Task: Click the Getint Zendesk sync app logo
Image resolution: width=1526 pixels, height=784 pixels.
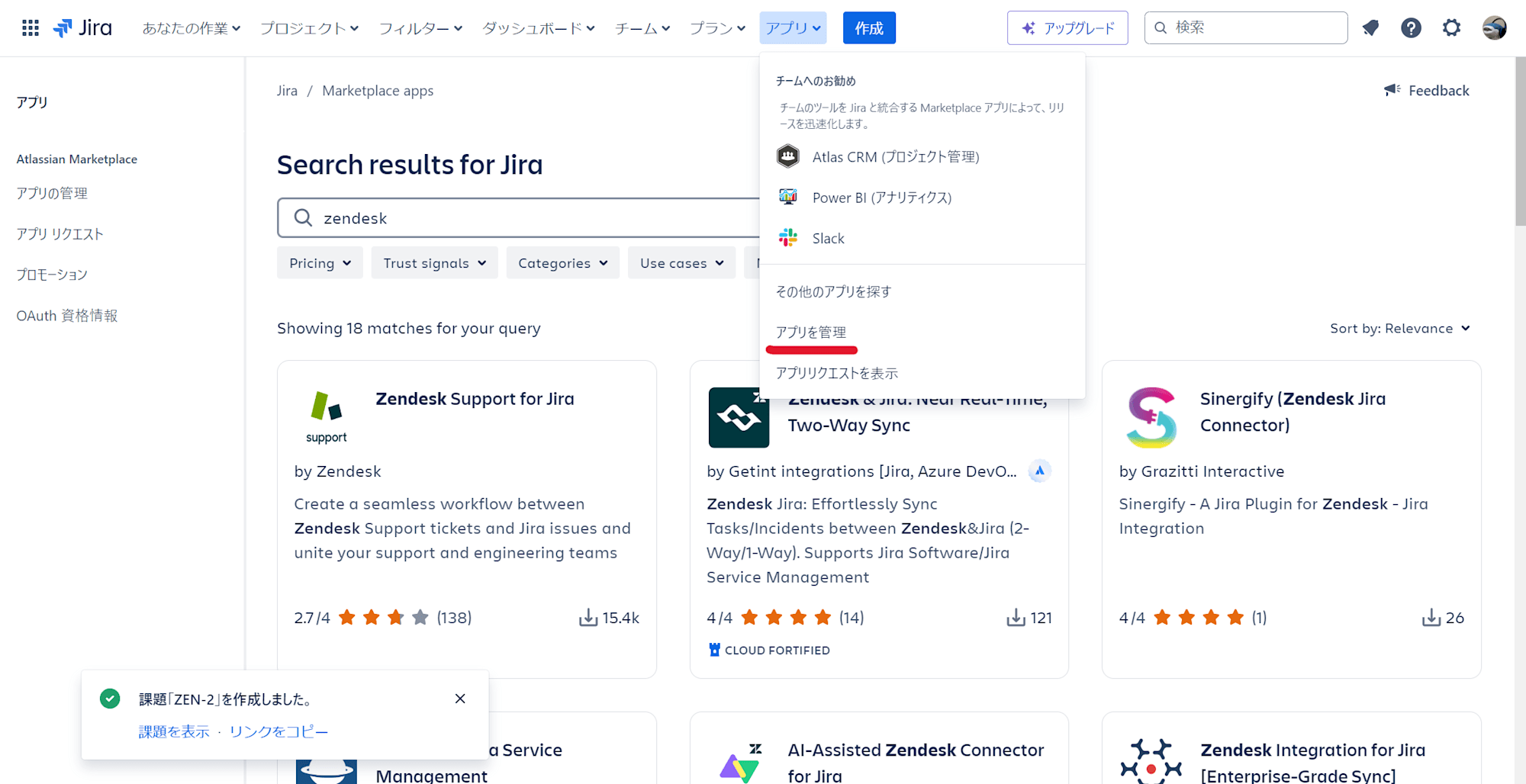Action: [739, 417]
